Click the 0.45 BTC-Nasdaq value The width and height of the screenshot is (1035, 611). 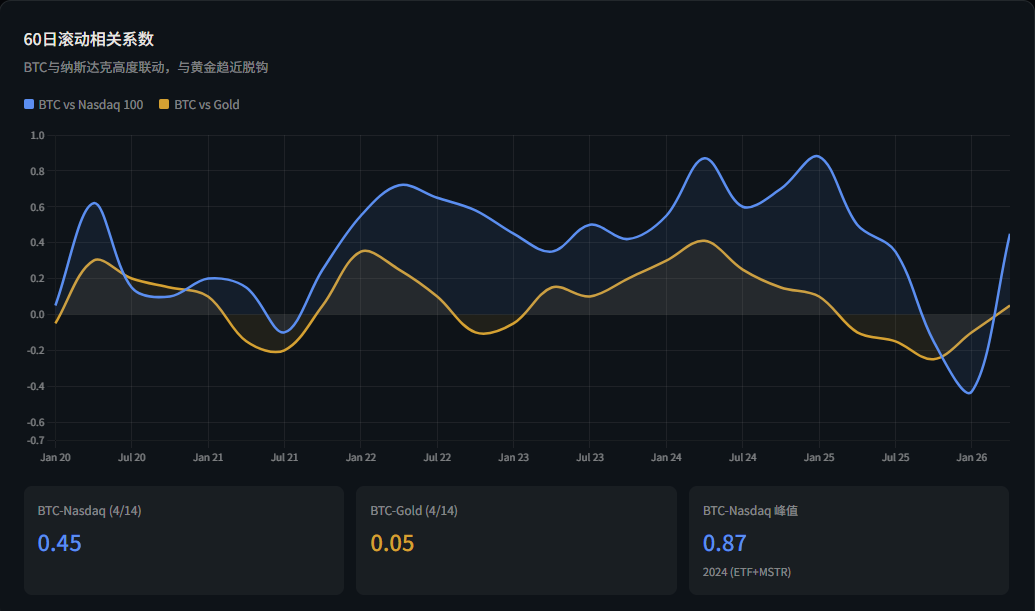59,543
